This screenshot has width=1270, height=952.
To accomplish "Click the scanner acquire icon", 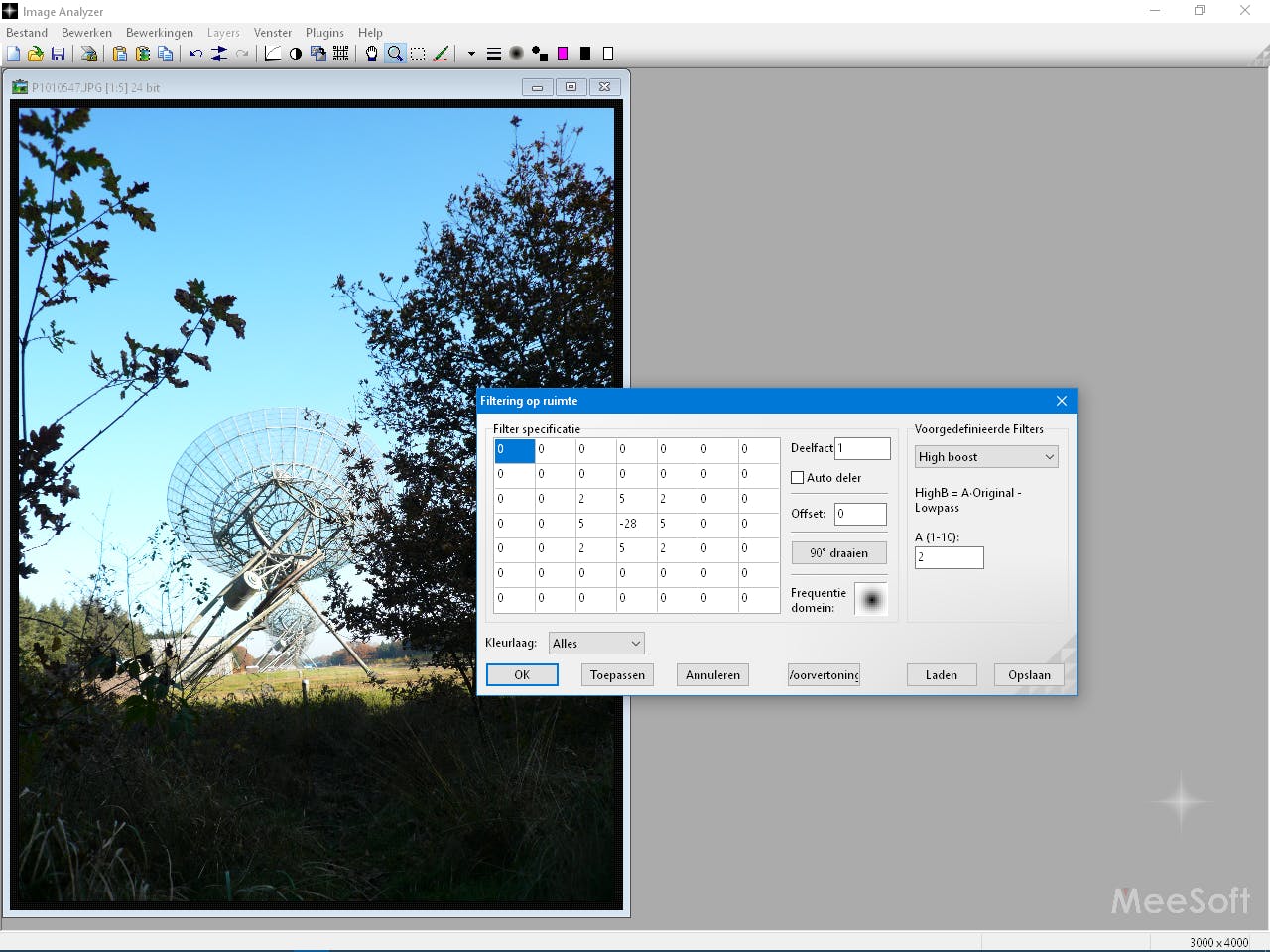I will tap(89, 54).
